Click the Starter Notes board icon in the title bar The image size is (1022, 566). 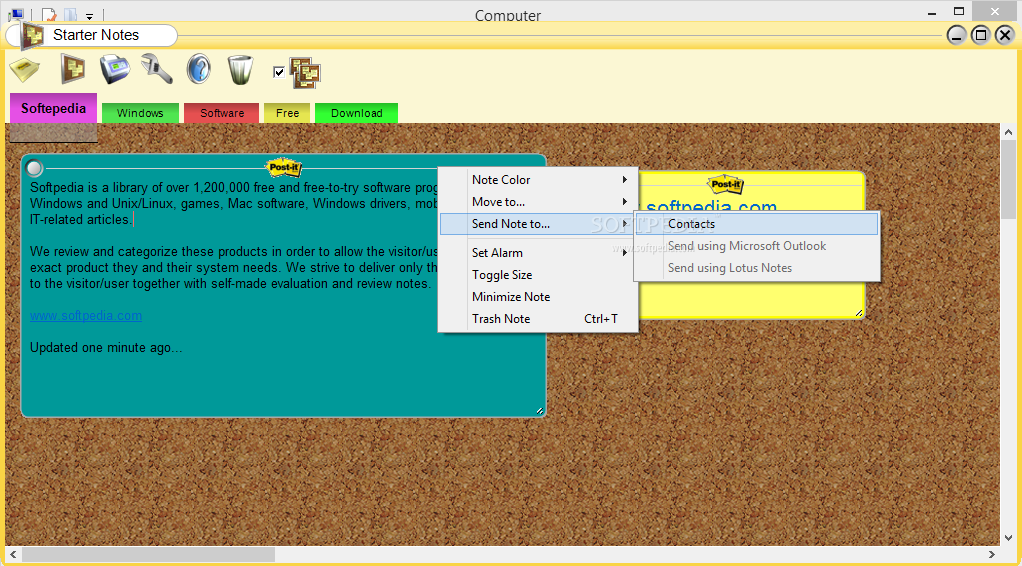31,35
